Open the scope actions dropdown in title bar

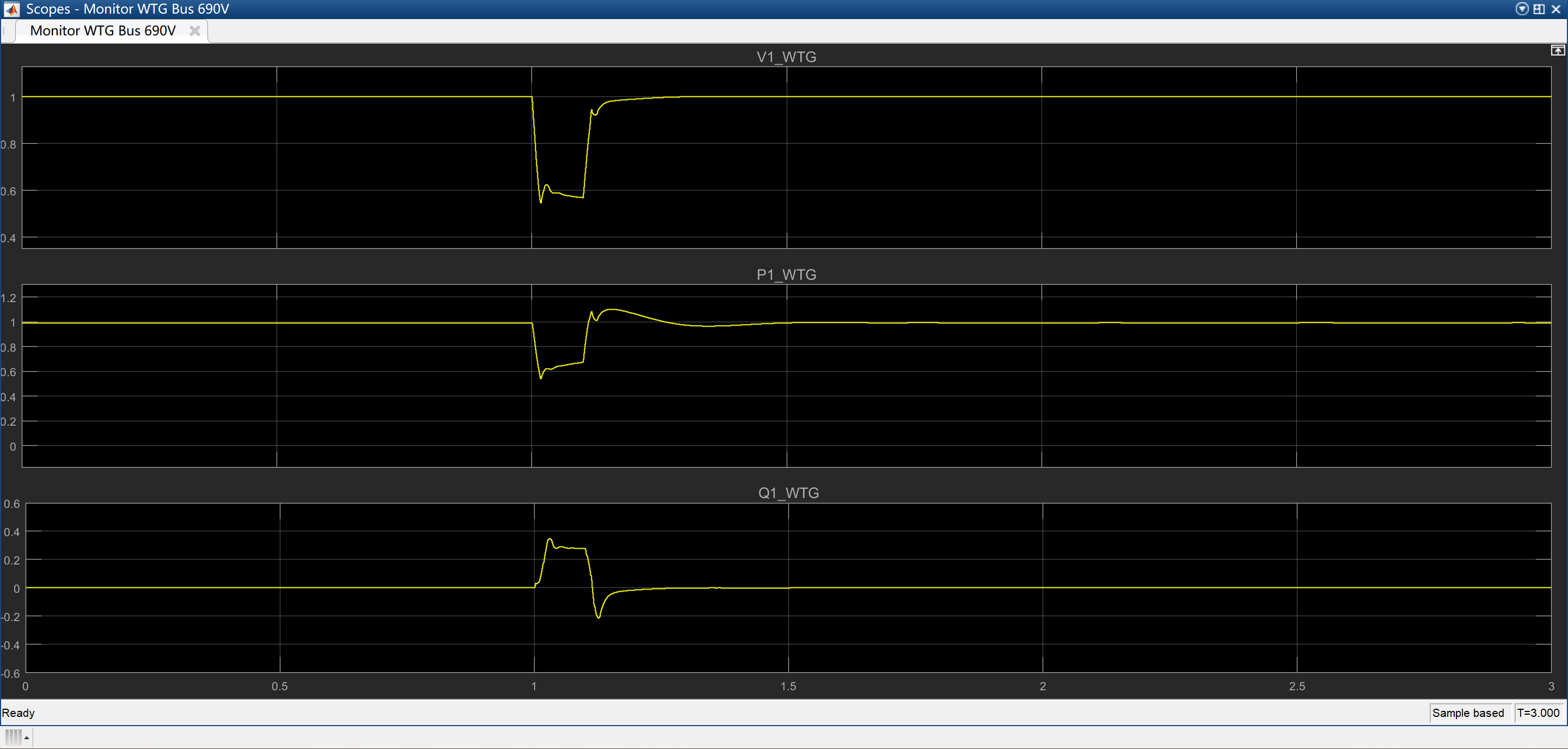1522,9
